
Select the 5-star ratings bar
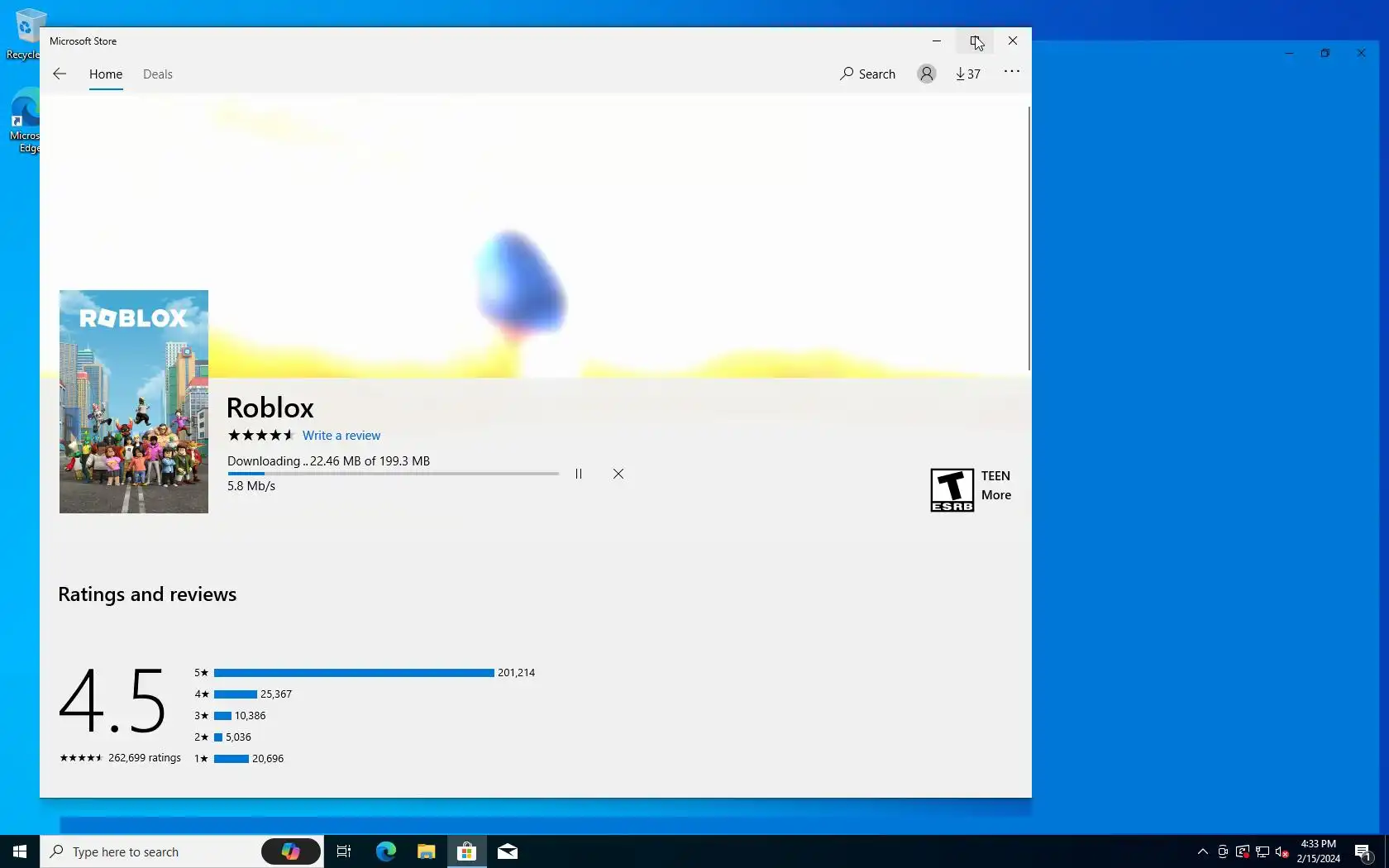354,673
